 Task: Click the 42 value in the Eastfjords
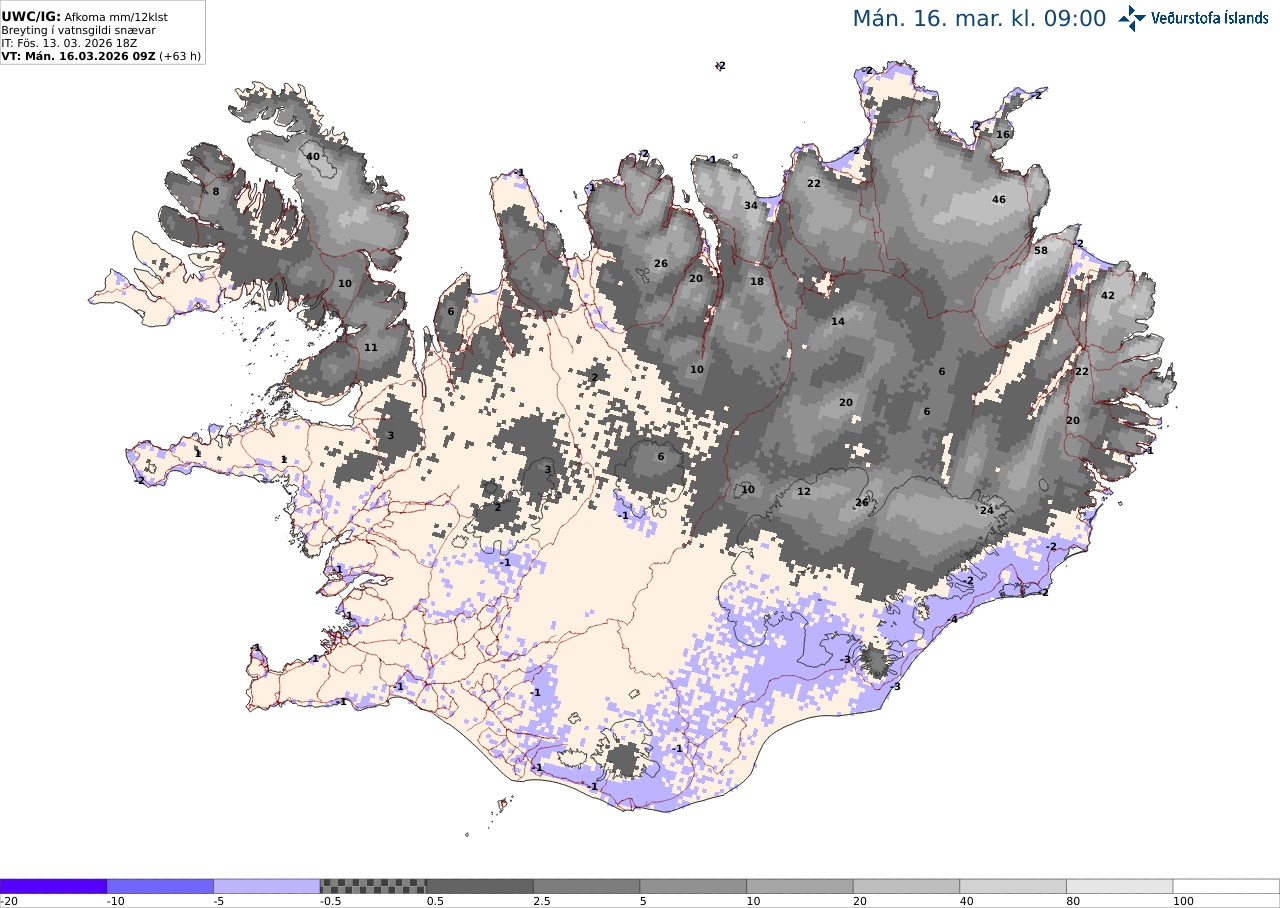(x=1107, y=296)
